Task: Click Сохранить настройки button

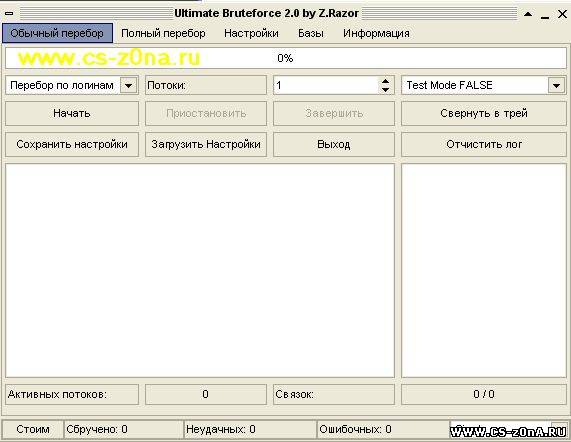Action: tap(72, 144)
